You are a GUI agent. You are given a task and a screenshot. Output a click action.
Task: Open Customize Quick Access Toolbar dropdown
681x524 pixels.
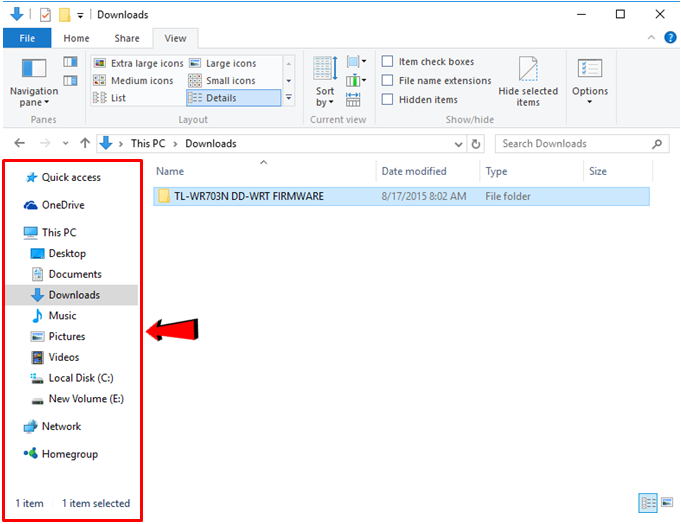click(x=80, y=15)
